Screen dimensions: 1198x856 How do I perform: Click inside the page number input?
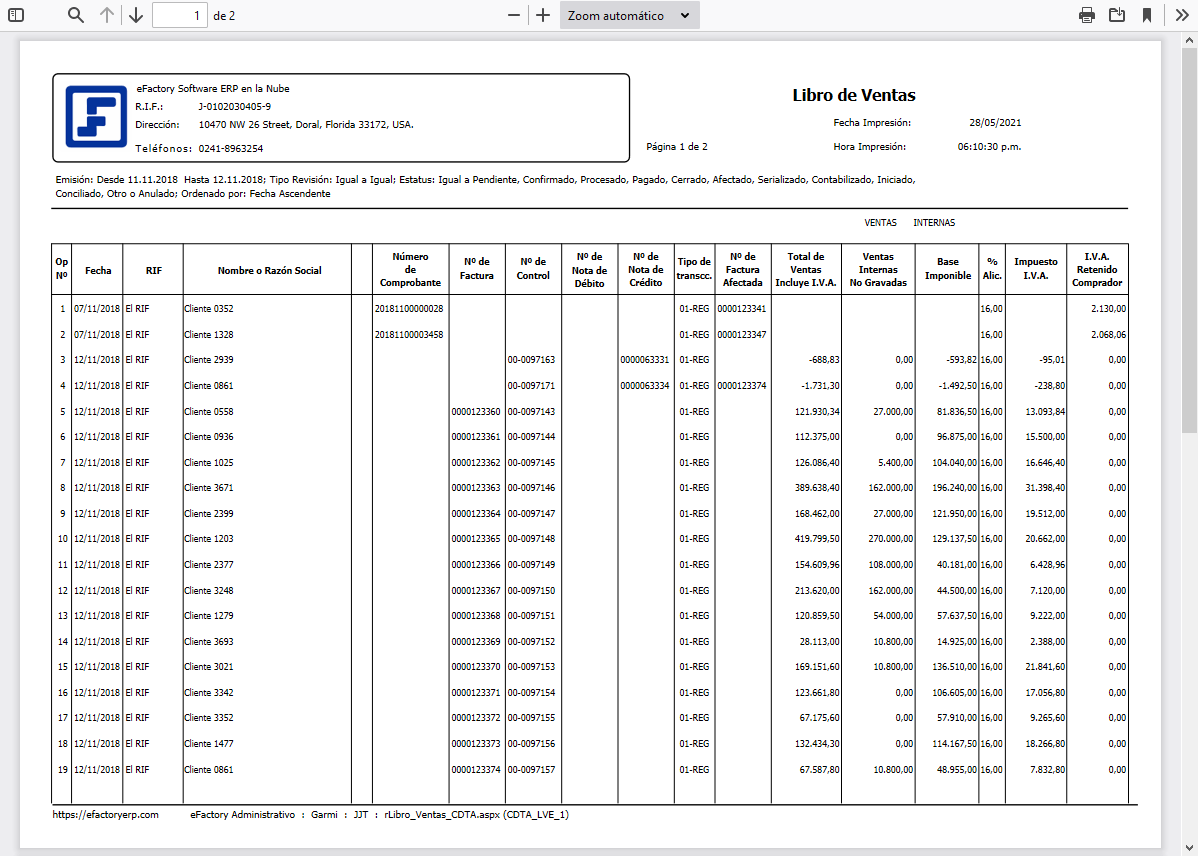point(180,15)
